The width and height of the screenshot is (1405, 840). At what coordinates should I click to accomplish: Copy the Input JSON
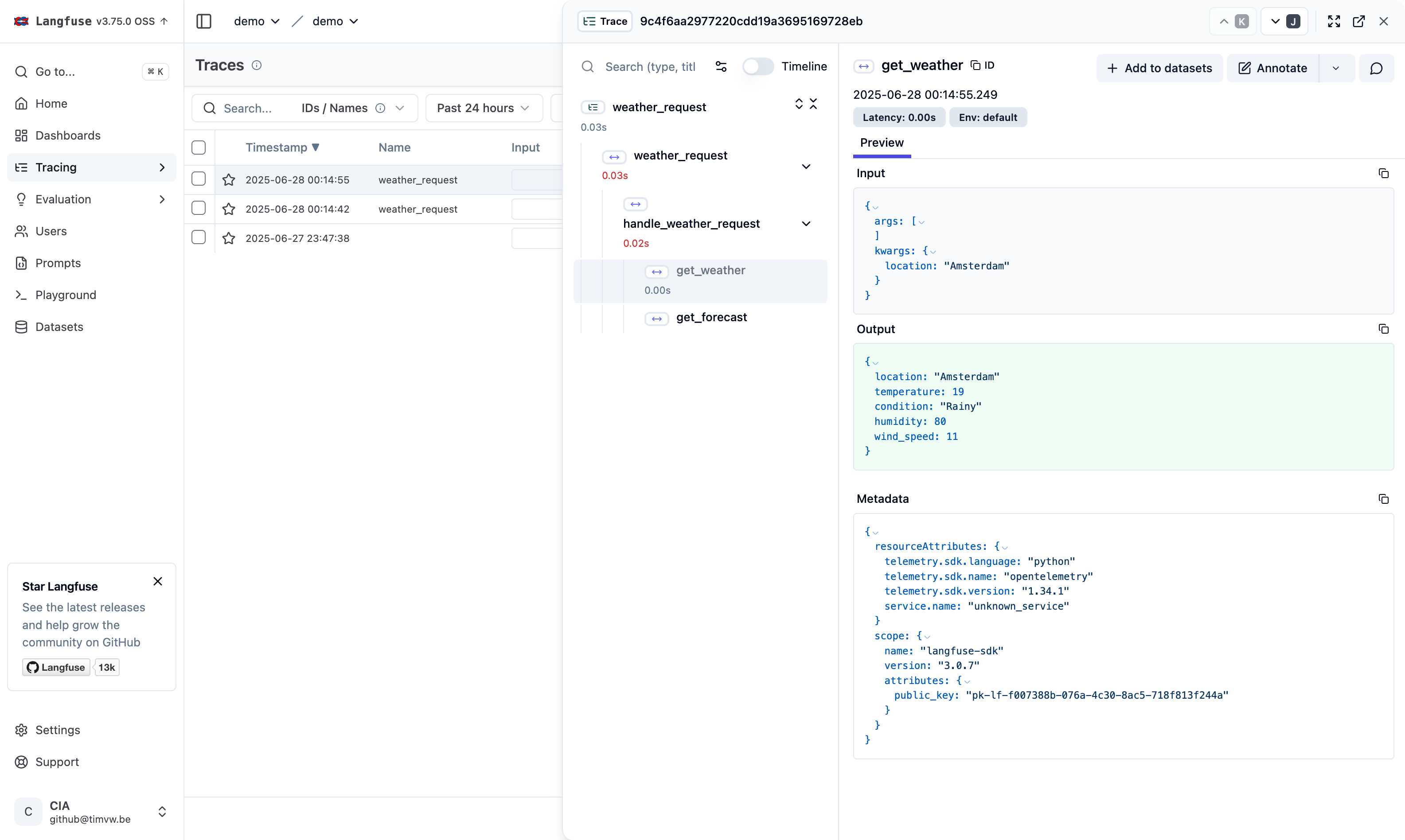(1383, 174)
